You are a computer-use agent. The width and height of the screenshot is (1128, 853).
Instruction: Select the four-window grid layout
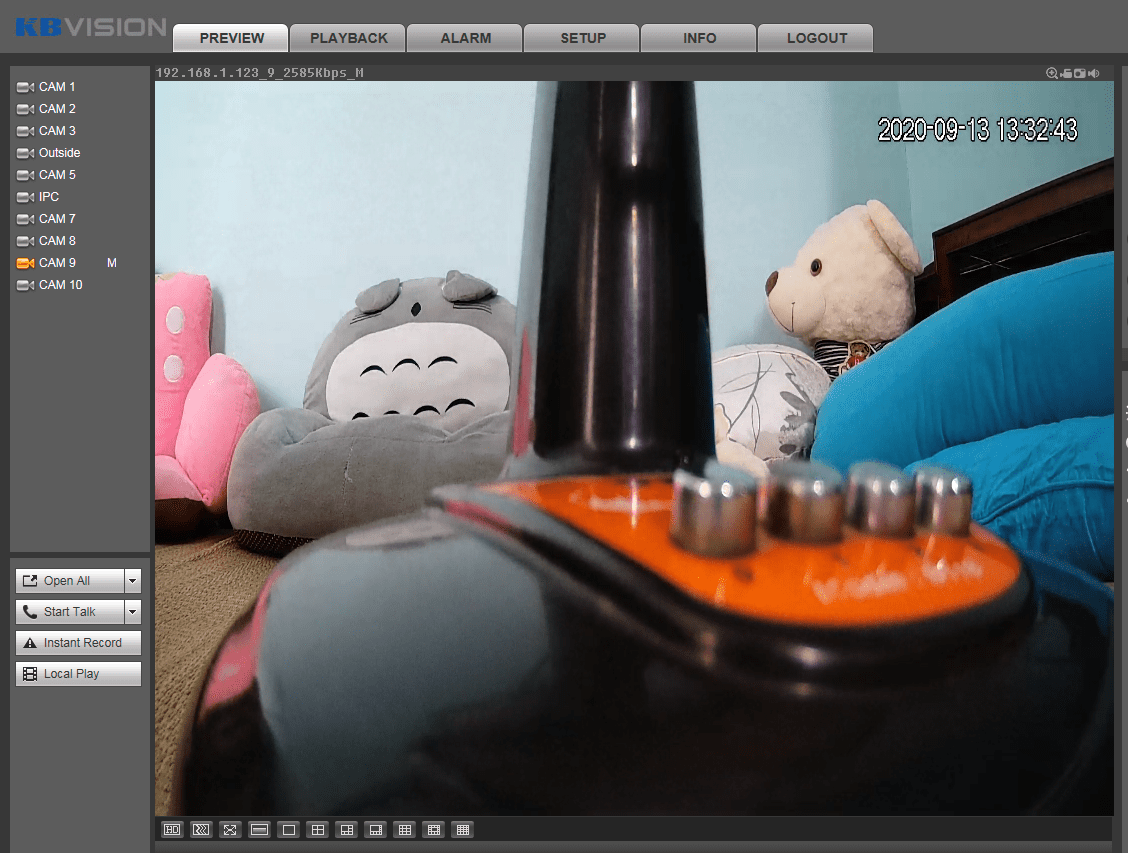[x=317, y=830]
